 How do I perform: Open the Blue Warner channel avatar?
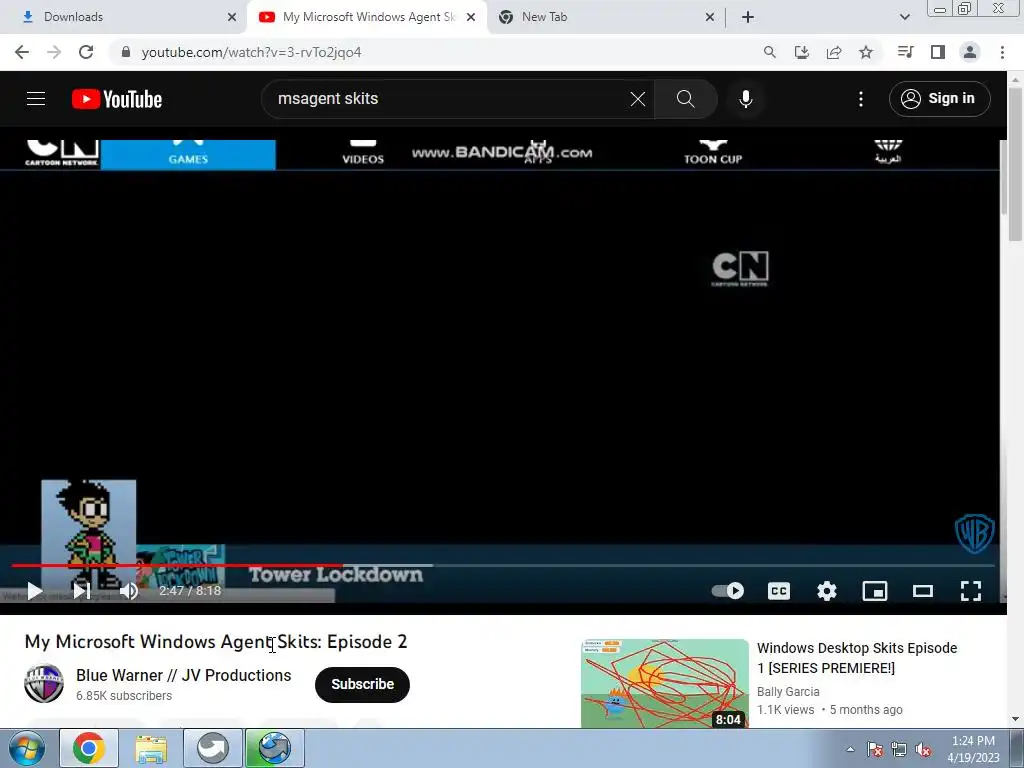point(44,684)
